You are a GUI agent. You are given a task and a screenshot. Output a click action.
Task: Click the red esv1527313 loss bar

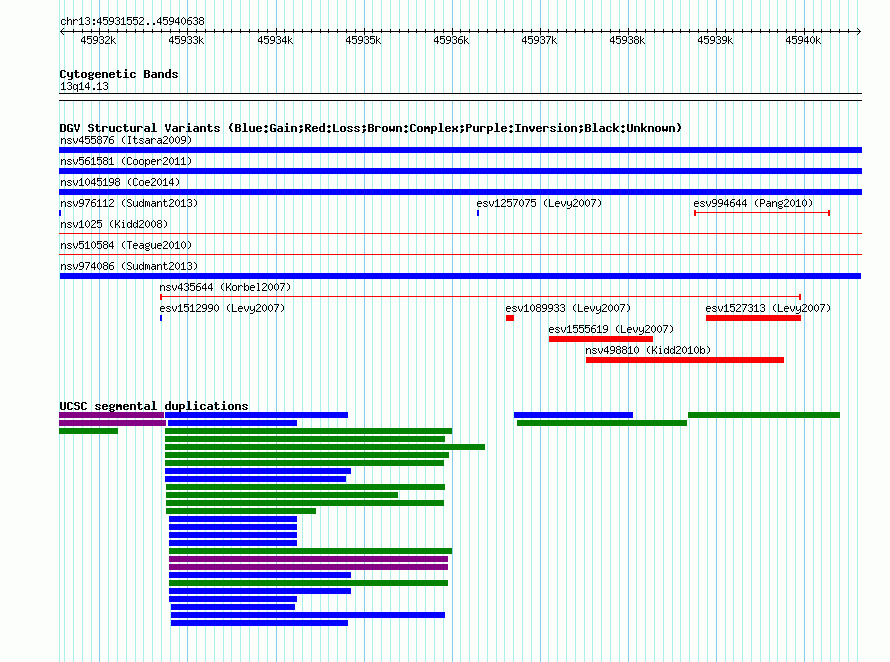pyautogui.click(x=753, y=318)
